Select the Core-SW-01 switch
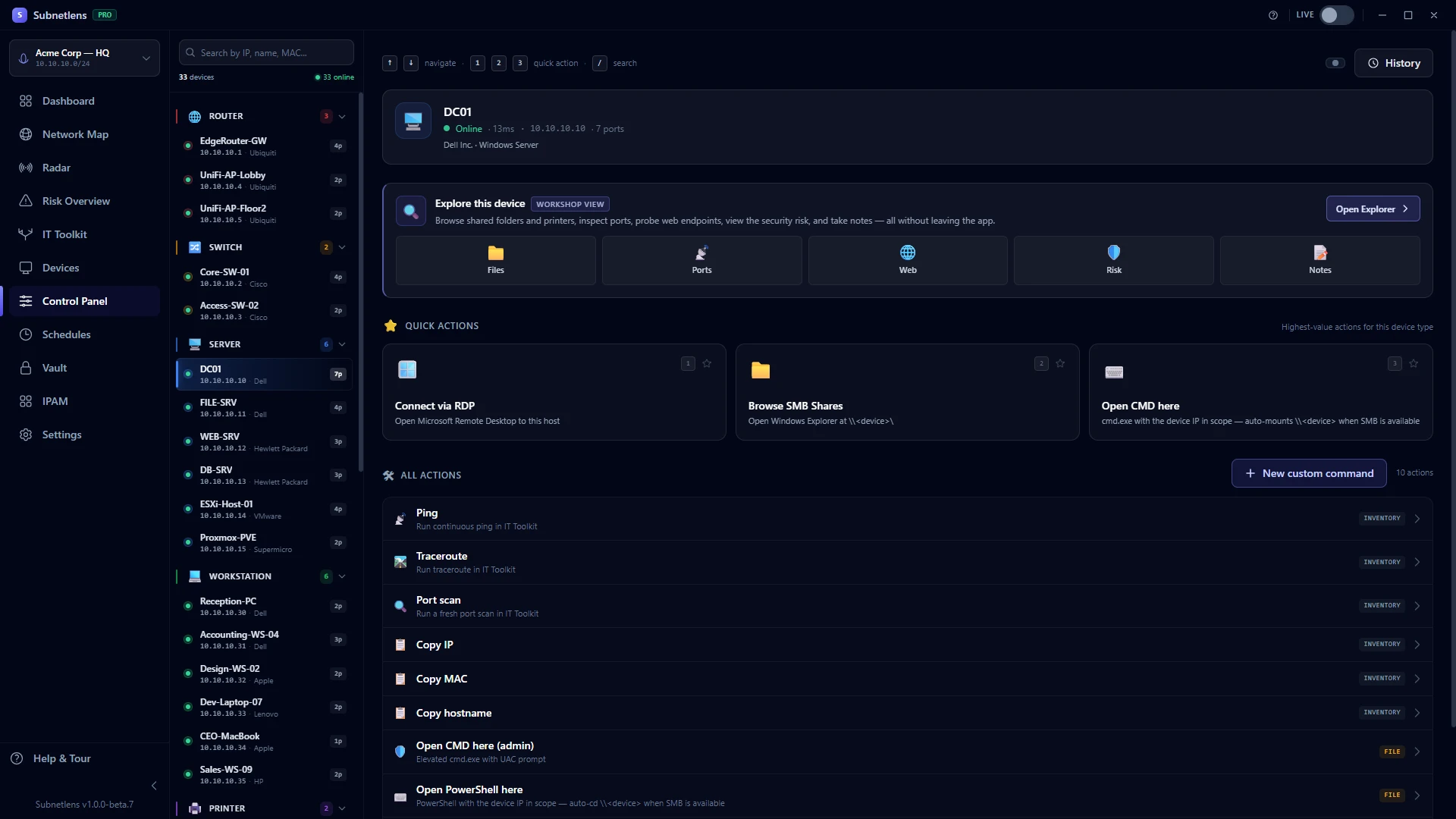The height and width of the screenshot is (819, 1456). [x=265, y=277]
